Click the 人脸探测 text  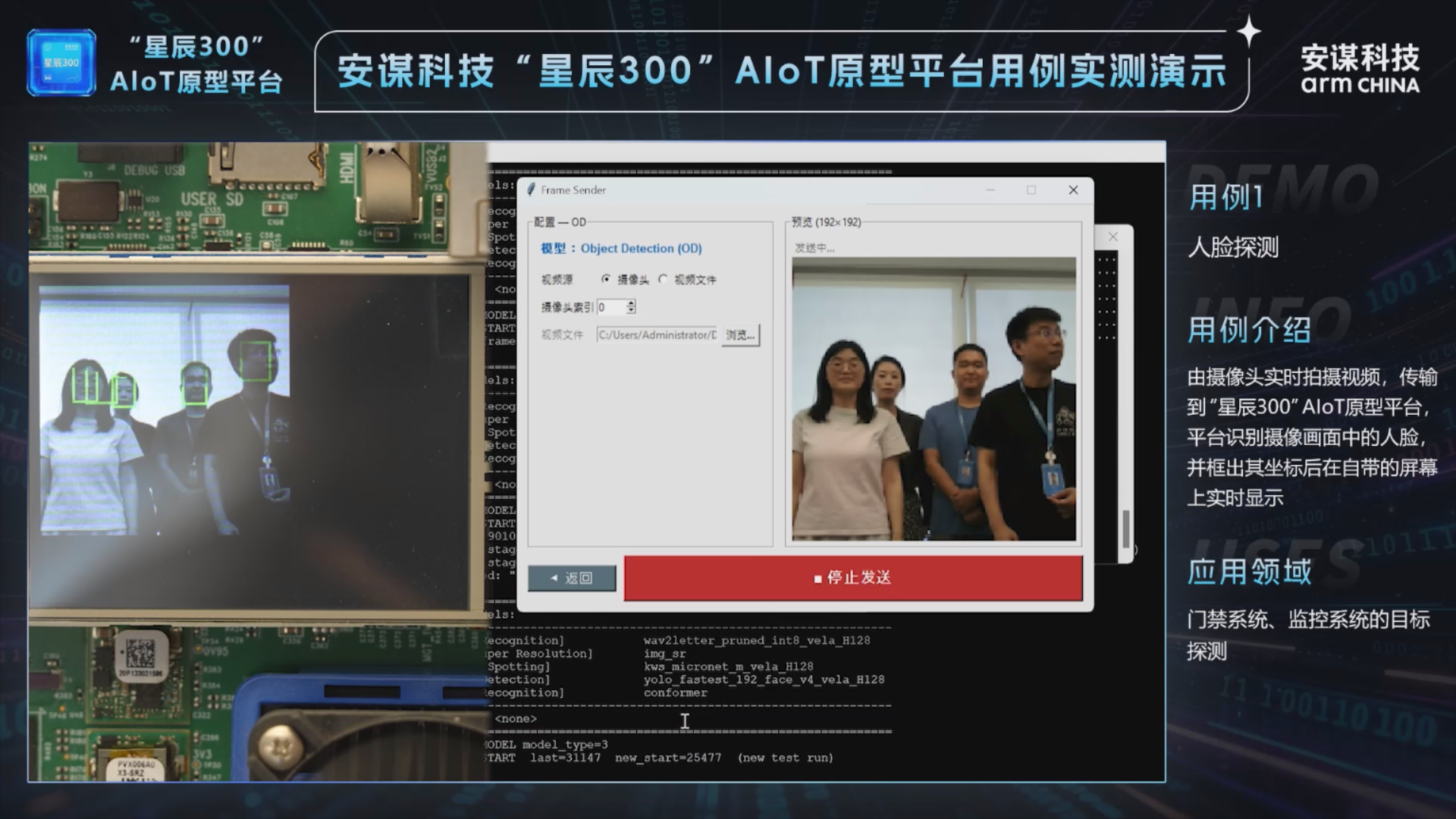pos(1234,247)
